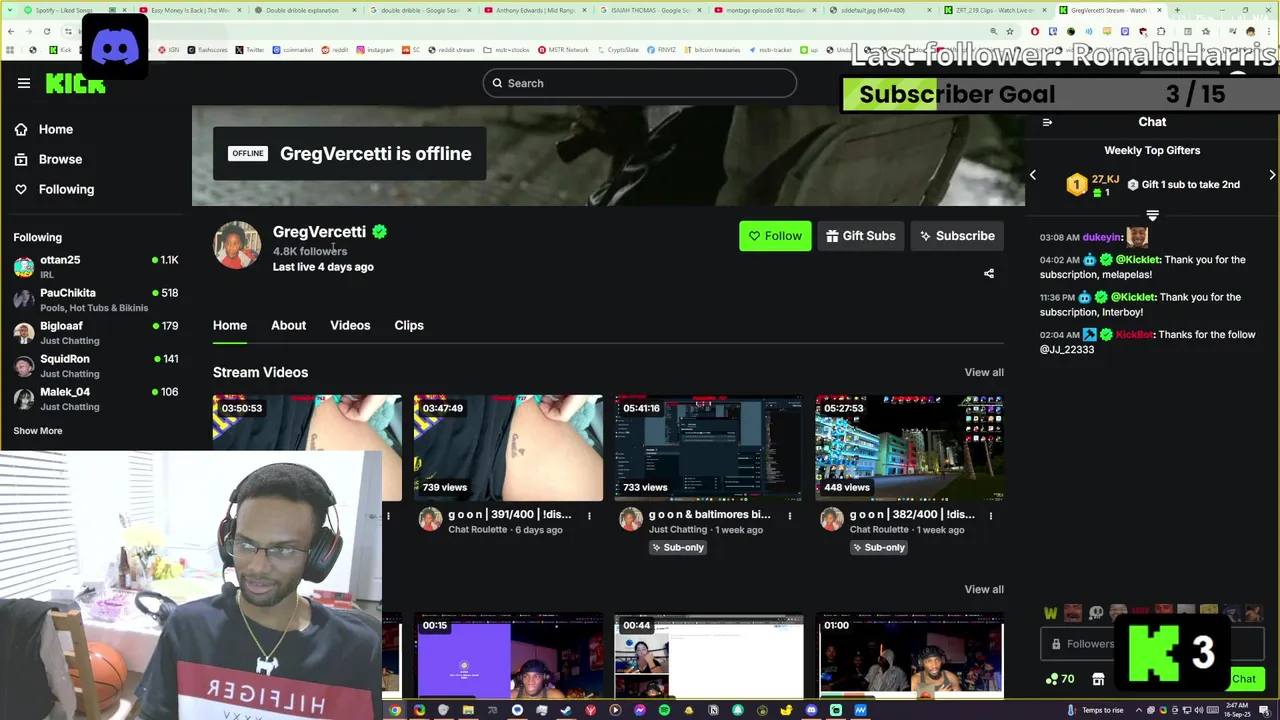Open the MSTR Network bookmark
This screenshot has height=720, width=1280.
pyautogui.click(x=563, y=49)
